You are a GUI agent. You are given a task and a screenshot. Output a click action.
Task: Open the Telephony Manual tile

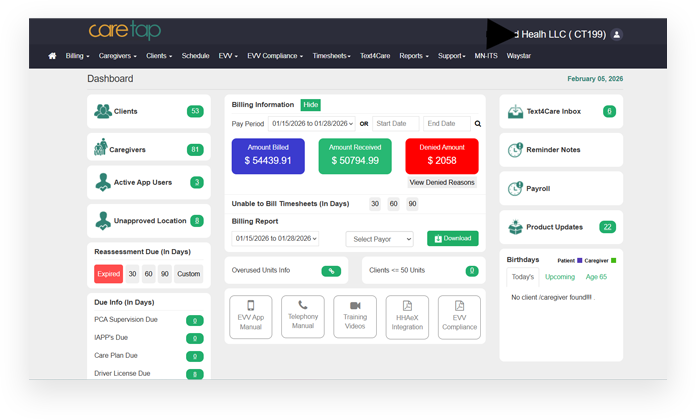tap(302, 316)
